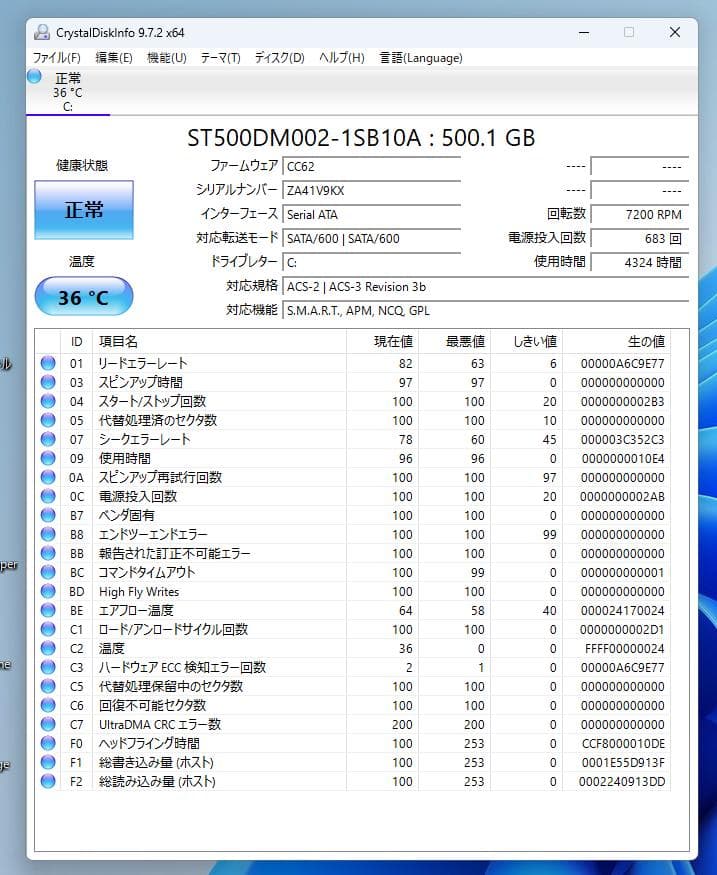717x875 pixels.
Task: Click the 現在値 column header
Action: click(x=383, y=342)
